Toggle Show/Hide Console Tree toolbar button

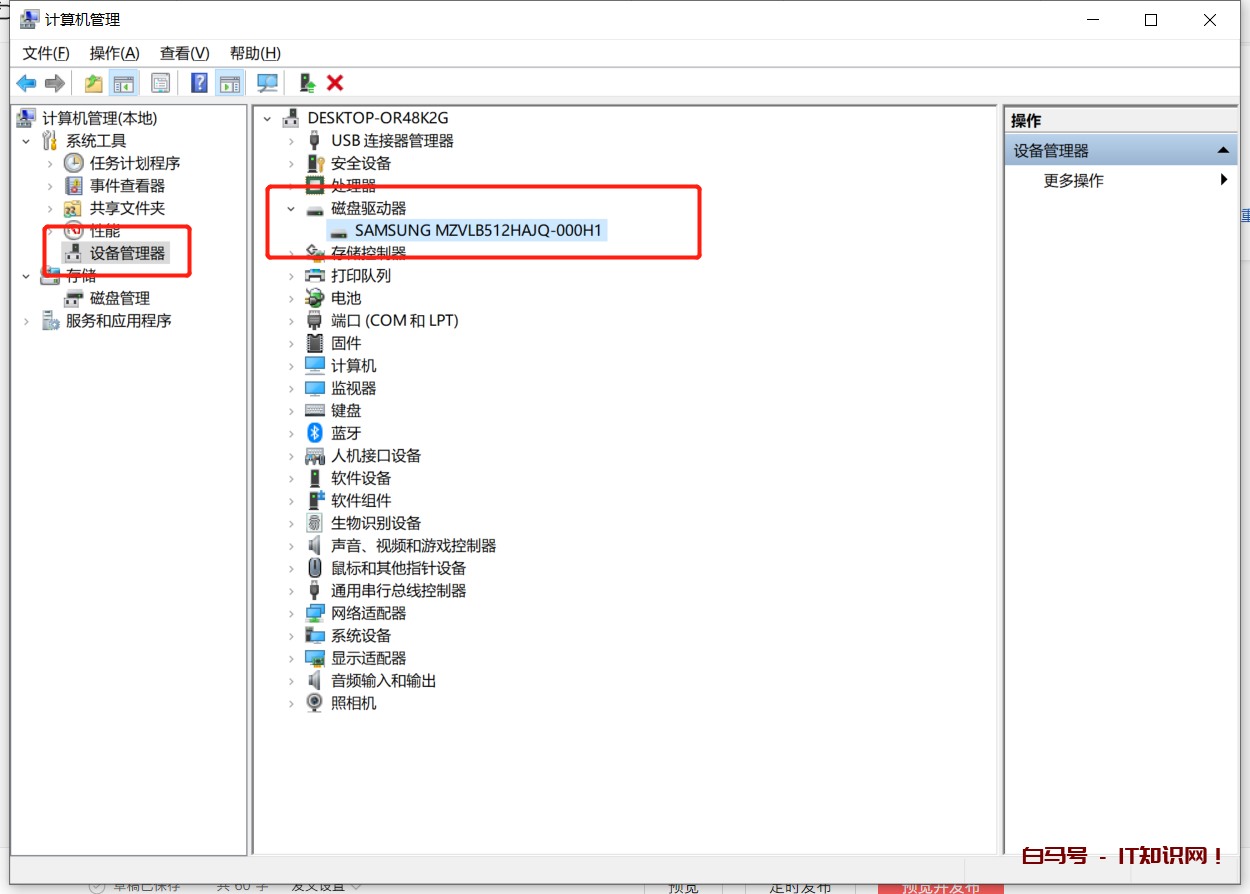pos(124,83)
